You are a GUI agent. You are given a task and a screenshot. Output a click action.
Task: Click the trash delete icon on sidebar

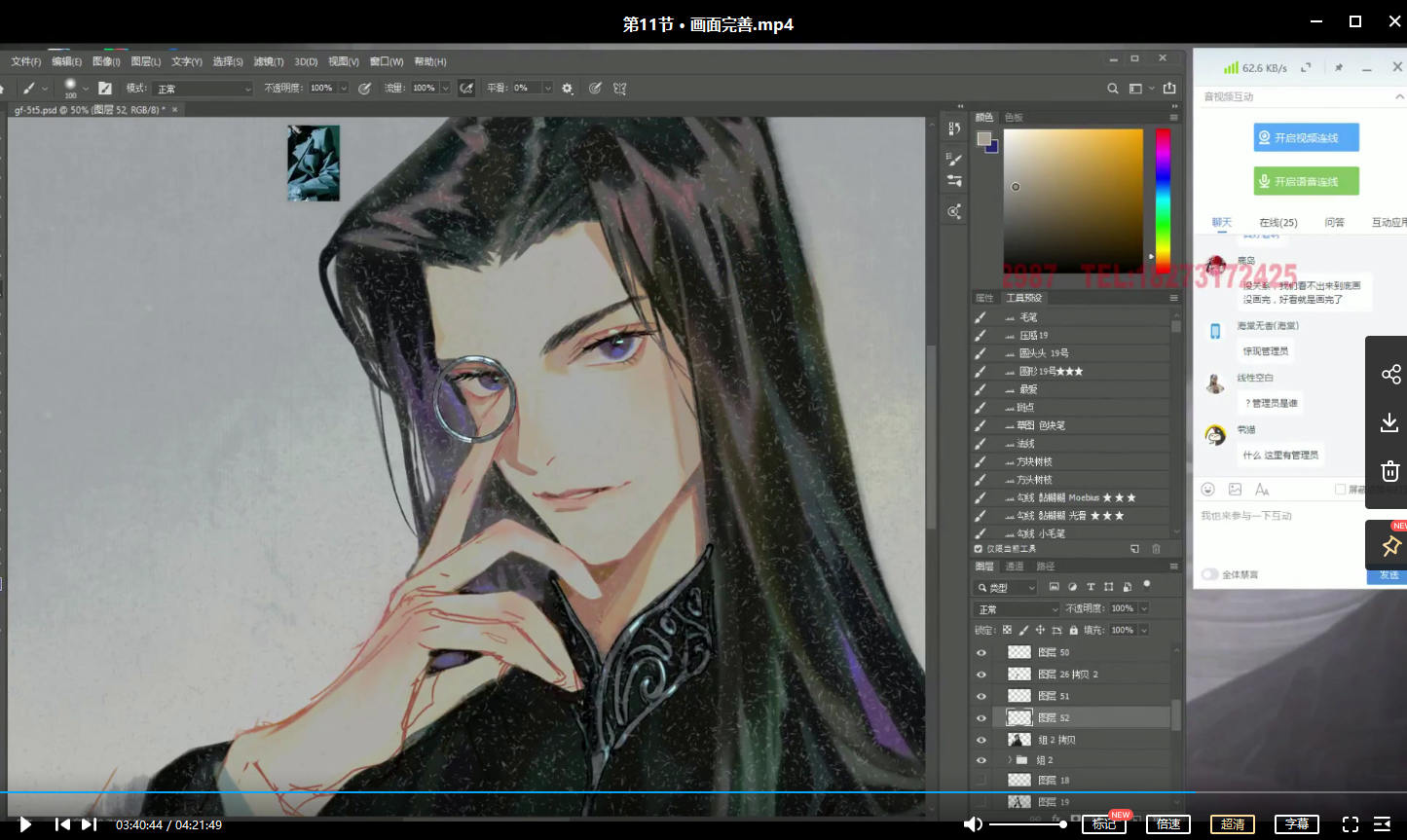(x=1389, y=471)
